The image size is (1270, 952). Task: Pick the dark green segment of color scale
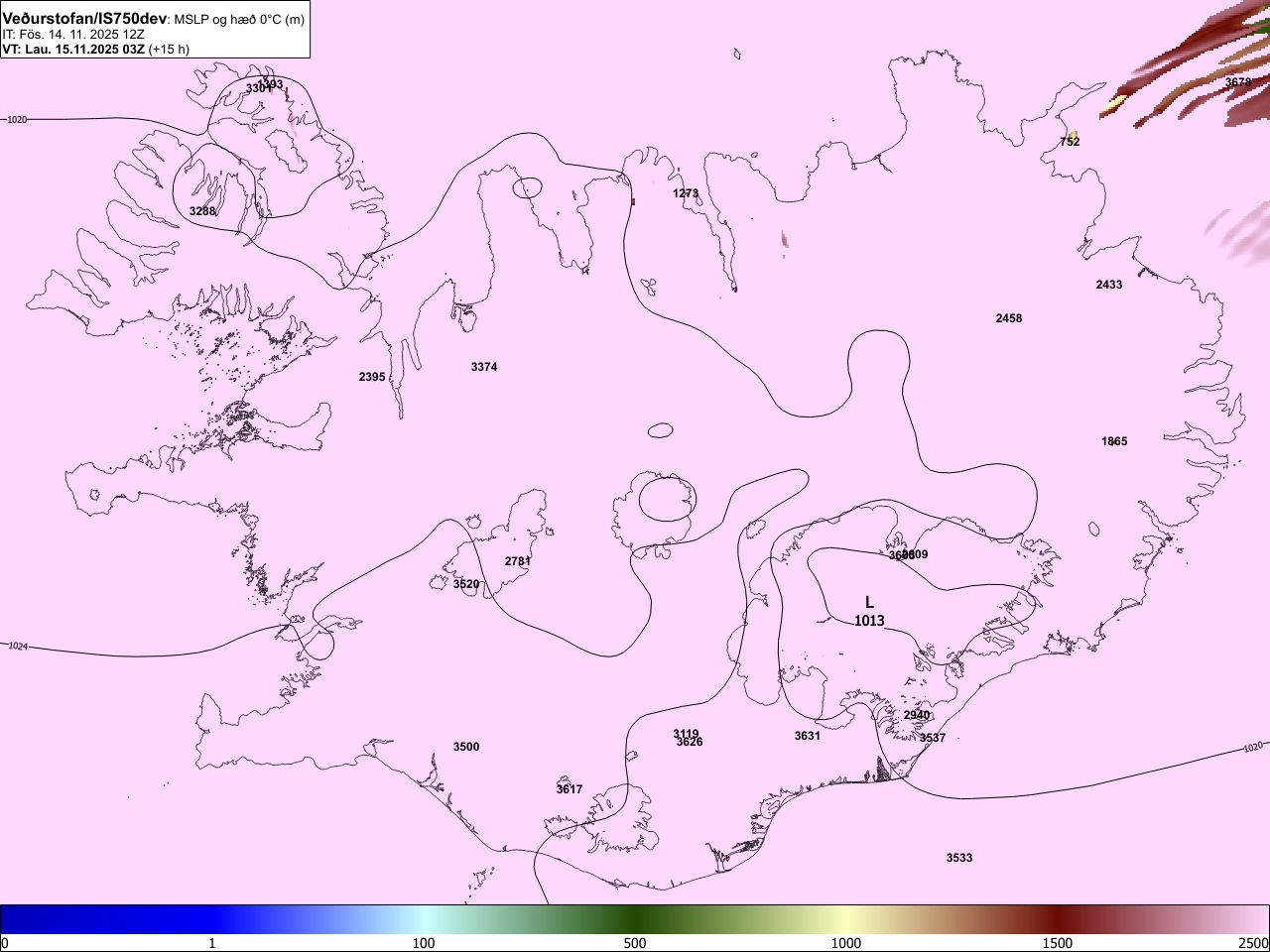(x=635, y=919)
